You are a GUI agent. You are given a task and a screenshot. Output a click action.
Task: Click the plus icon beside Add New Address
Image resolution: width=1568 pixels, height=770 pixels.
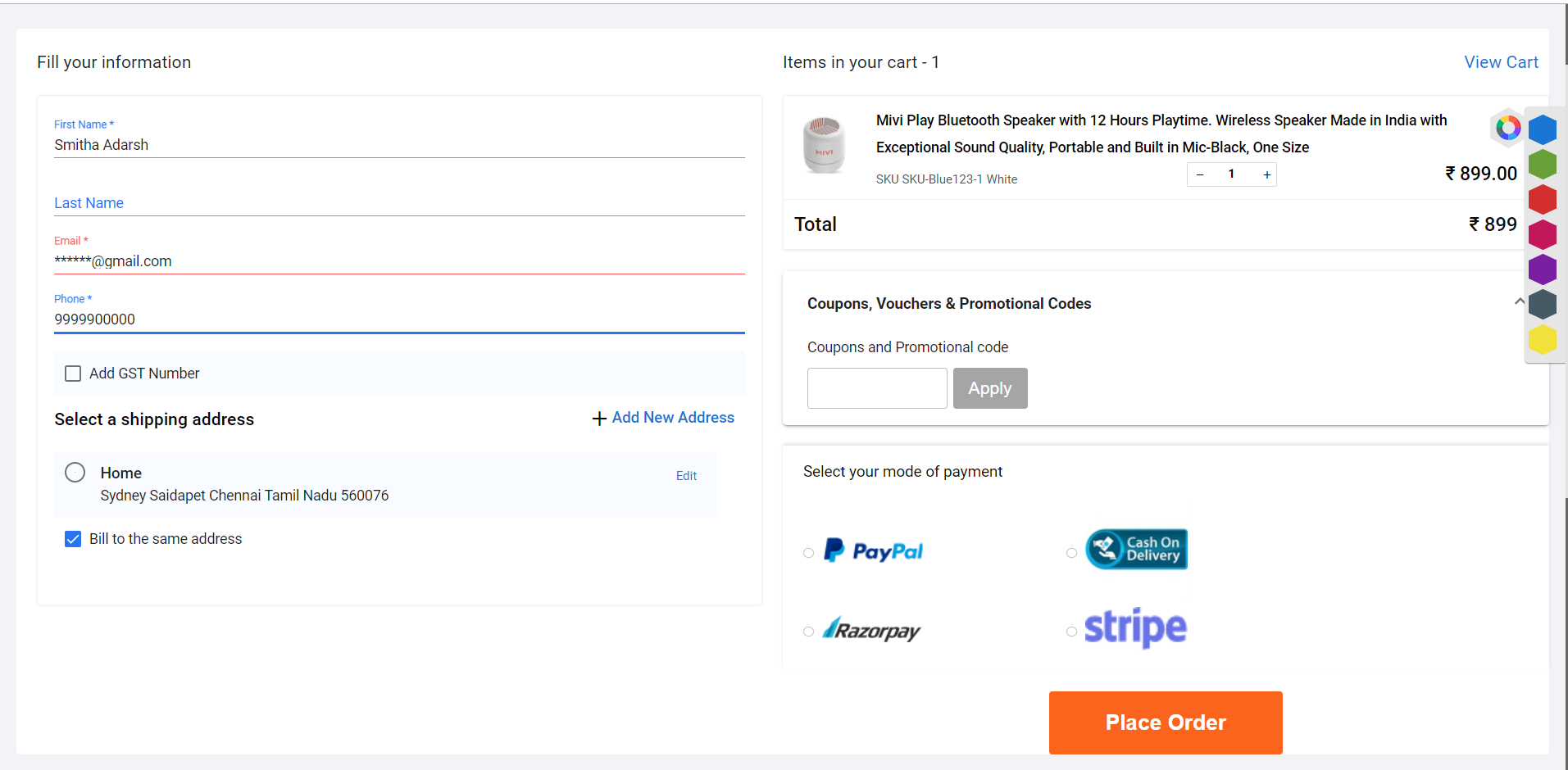coord(599,419)
